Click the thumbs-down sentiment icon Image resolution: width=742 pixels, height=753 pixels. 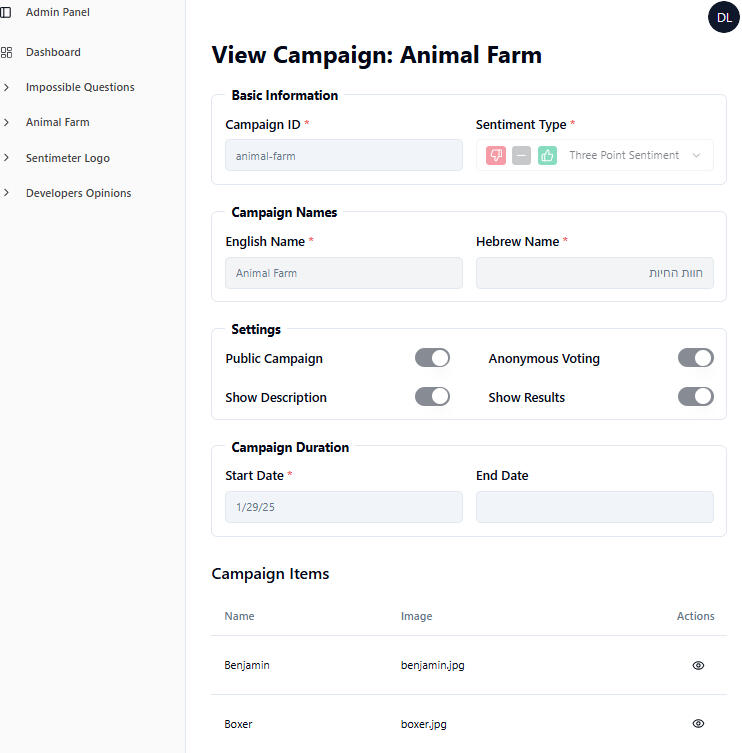coord(496,155)
